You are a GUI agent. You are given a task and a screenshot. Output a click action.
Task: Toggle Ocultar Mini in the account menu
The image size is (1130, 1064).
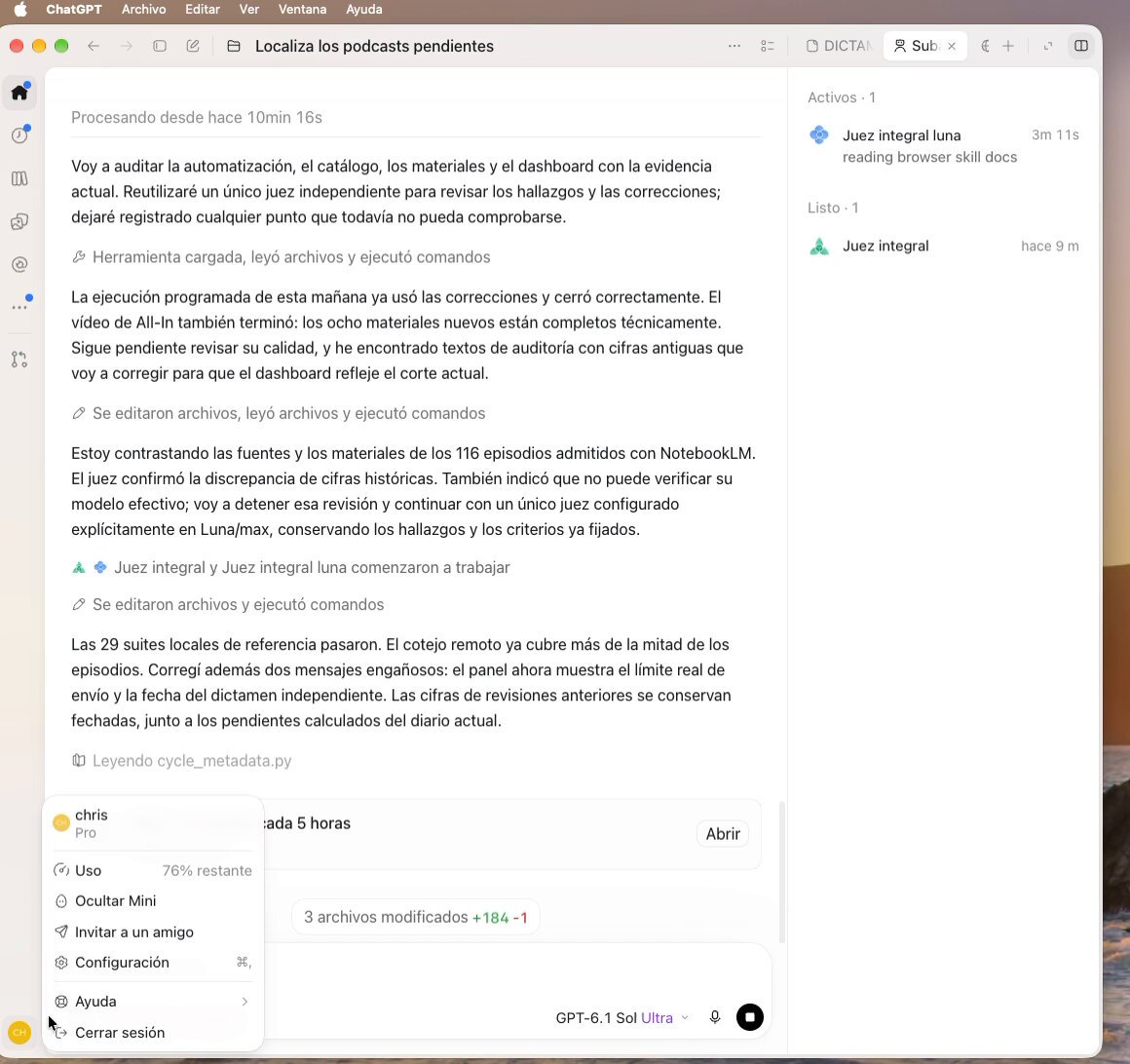153,901
